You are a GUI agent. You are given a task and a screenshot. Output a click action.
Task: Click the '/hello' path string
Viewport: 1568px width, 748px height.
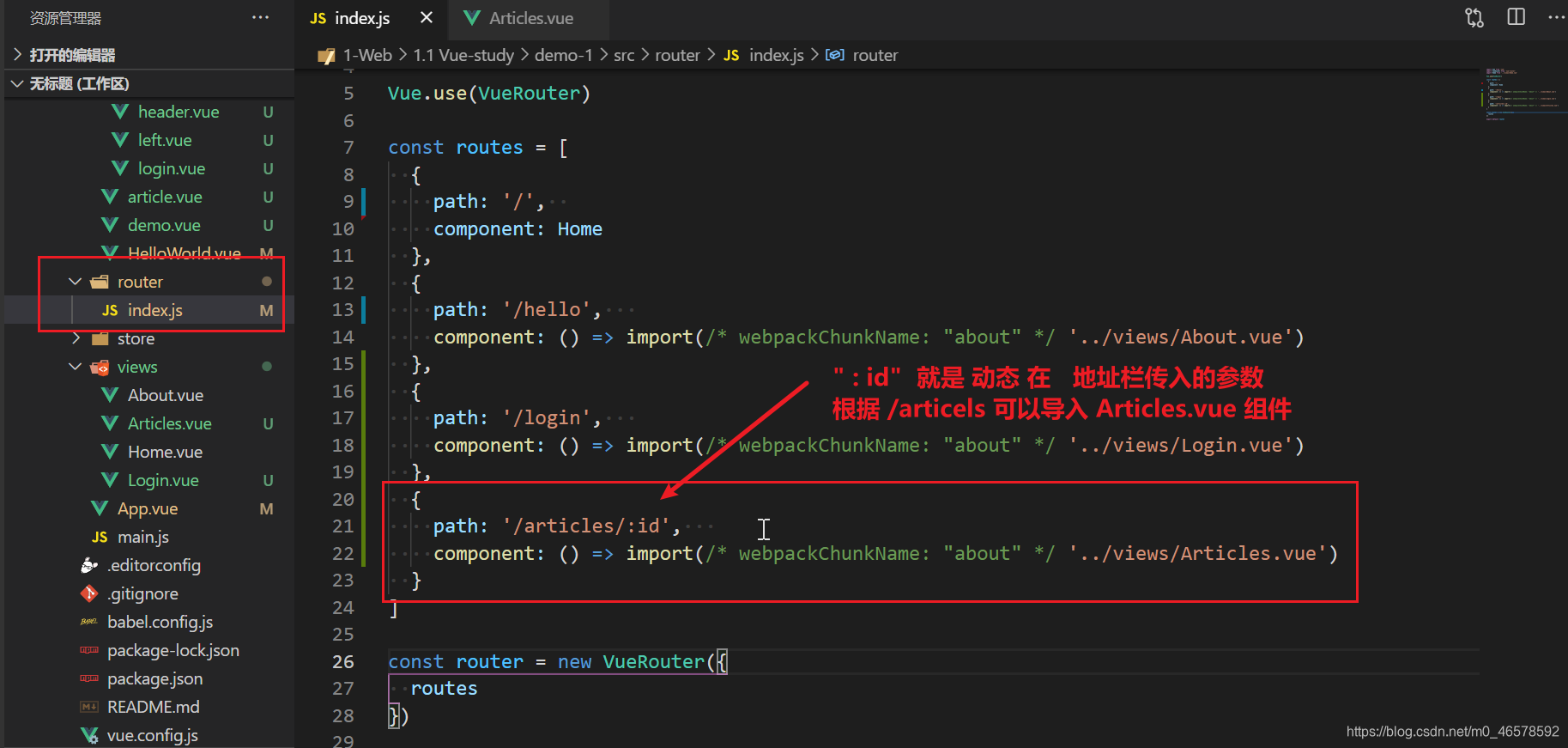547,309
